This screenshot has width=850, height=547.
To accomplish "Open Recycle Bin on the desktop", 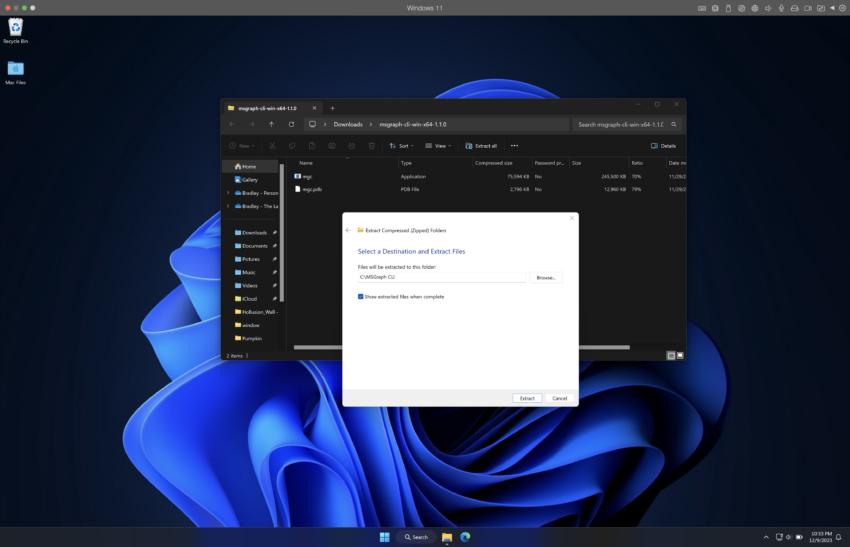I will [x=16, y=31].
